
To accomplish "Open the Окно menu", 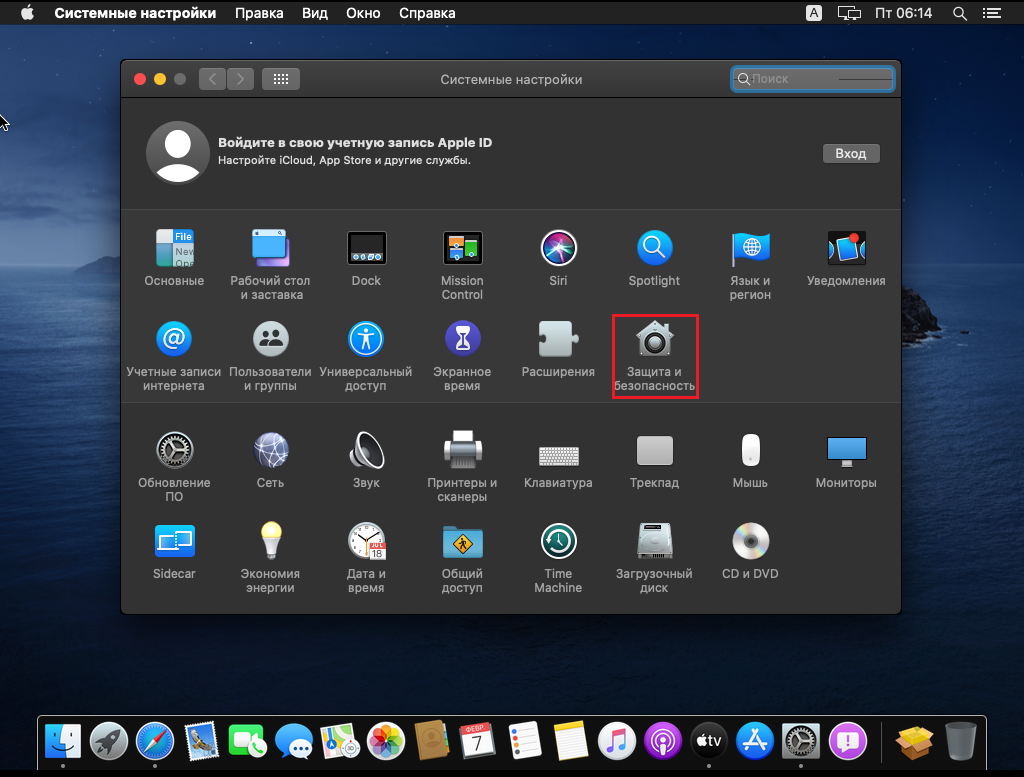I will tap(363, 13).
